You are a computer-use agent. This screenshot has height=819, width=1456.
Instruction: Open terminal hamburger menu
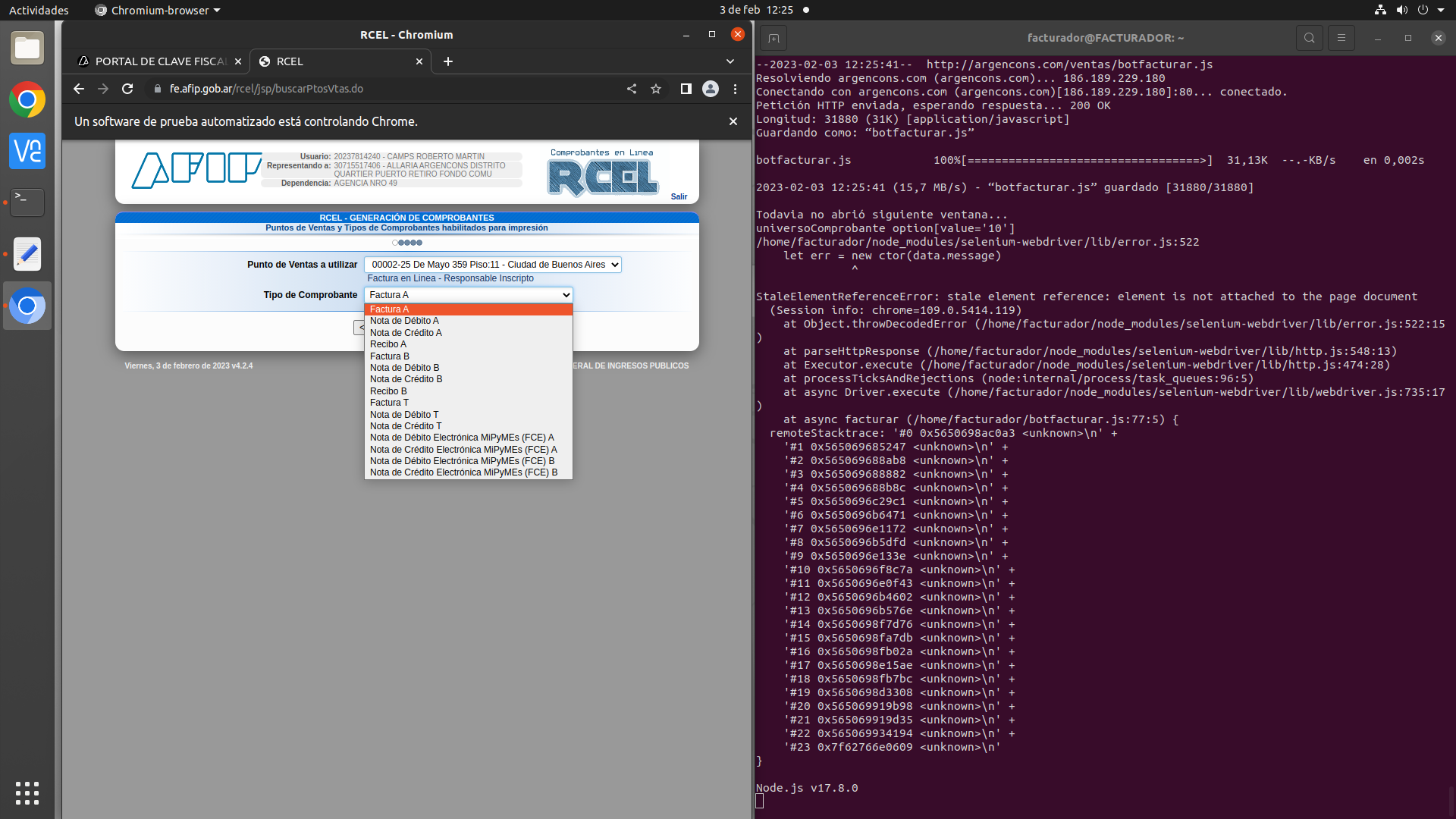tap(1341, 38)
